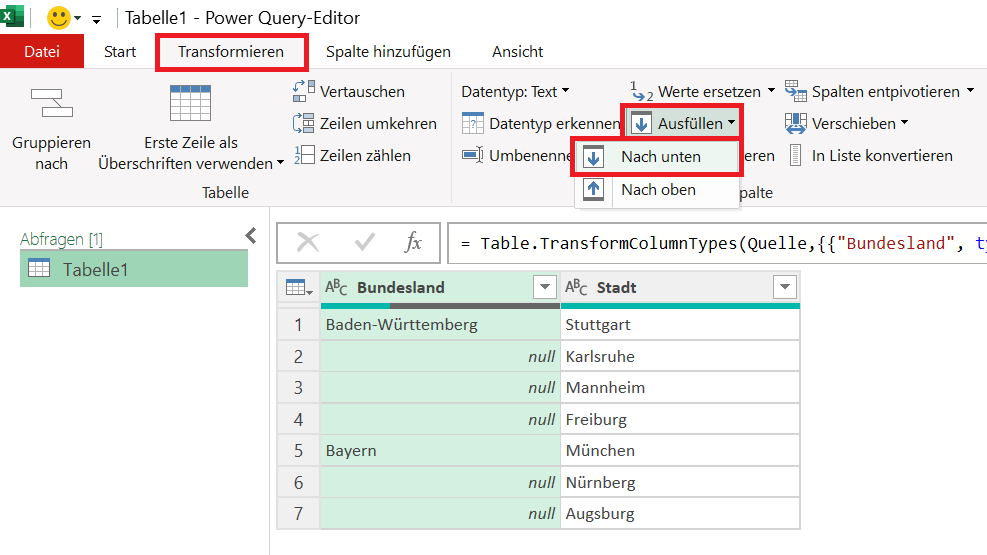Click the fx formula icon
Image resolution: width=987 pixels, height=555 pixels.
tap(413, 242)
